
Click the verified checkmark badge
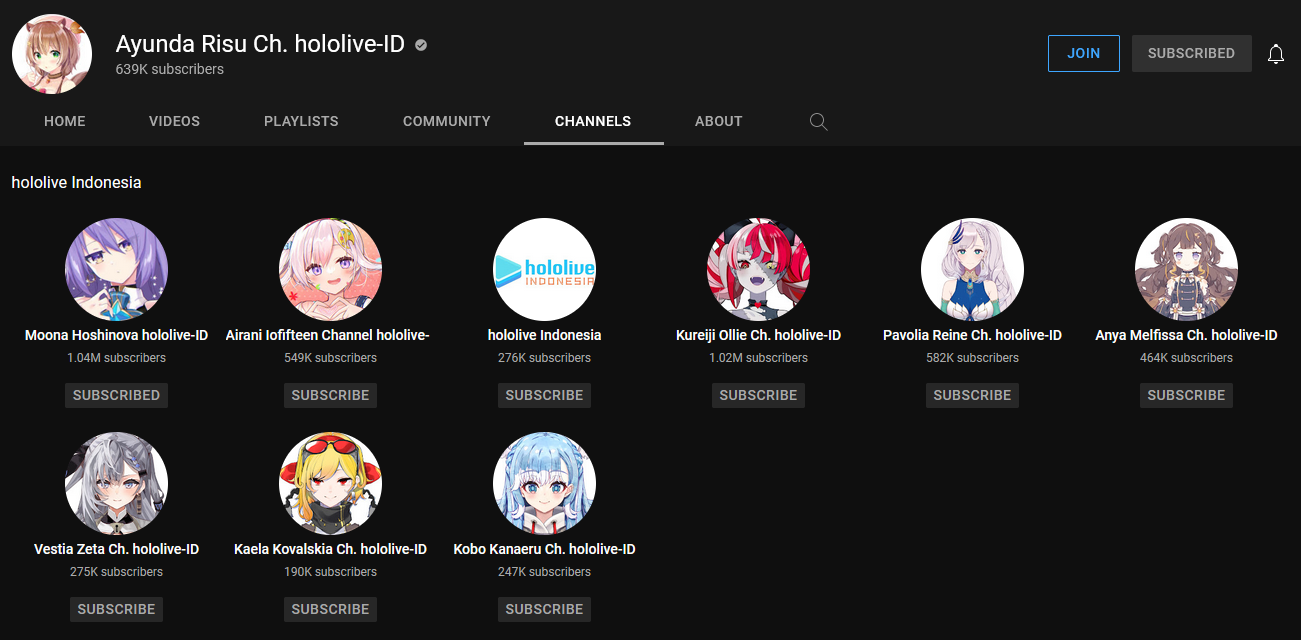tap(421, 45)
